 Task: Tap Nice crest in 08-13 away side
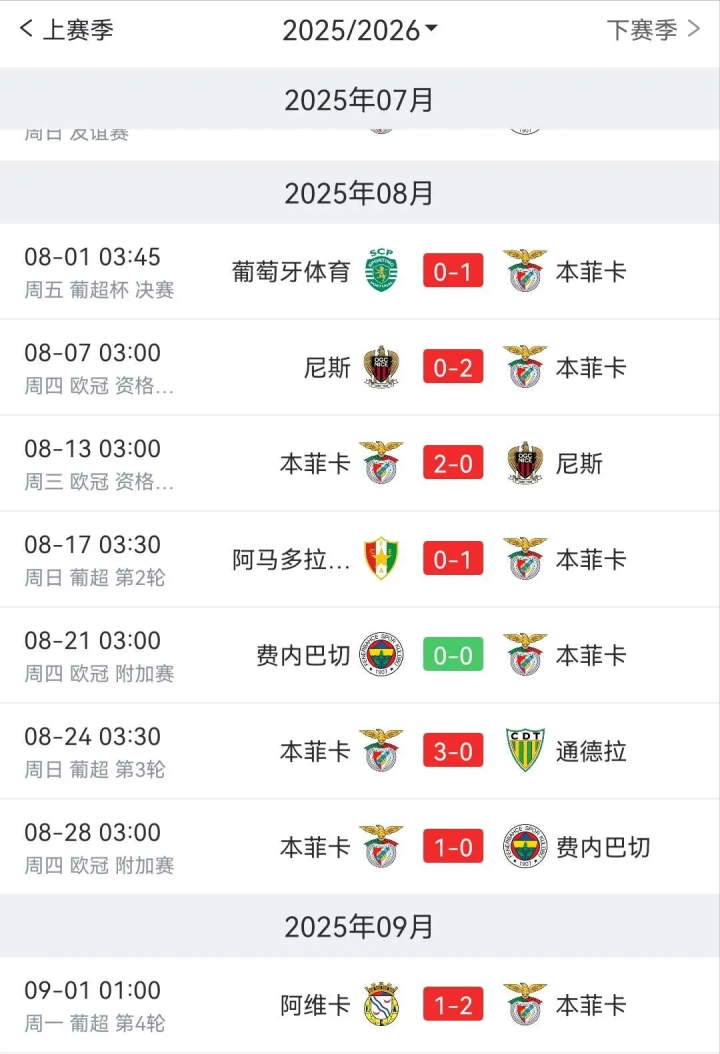point(525,463)
